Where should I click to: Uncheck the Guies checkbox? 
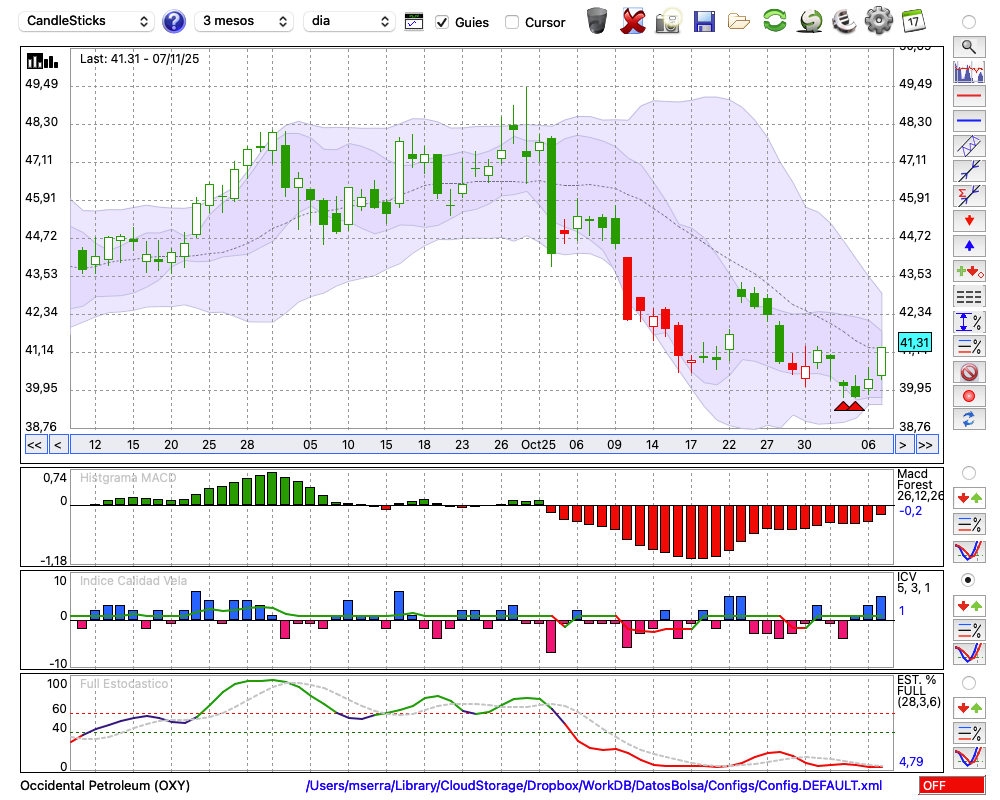(x=442, y=22)
